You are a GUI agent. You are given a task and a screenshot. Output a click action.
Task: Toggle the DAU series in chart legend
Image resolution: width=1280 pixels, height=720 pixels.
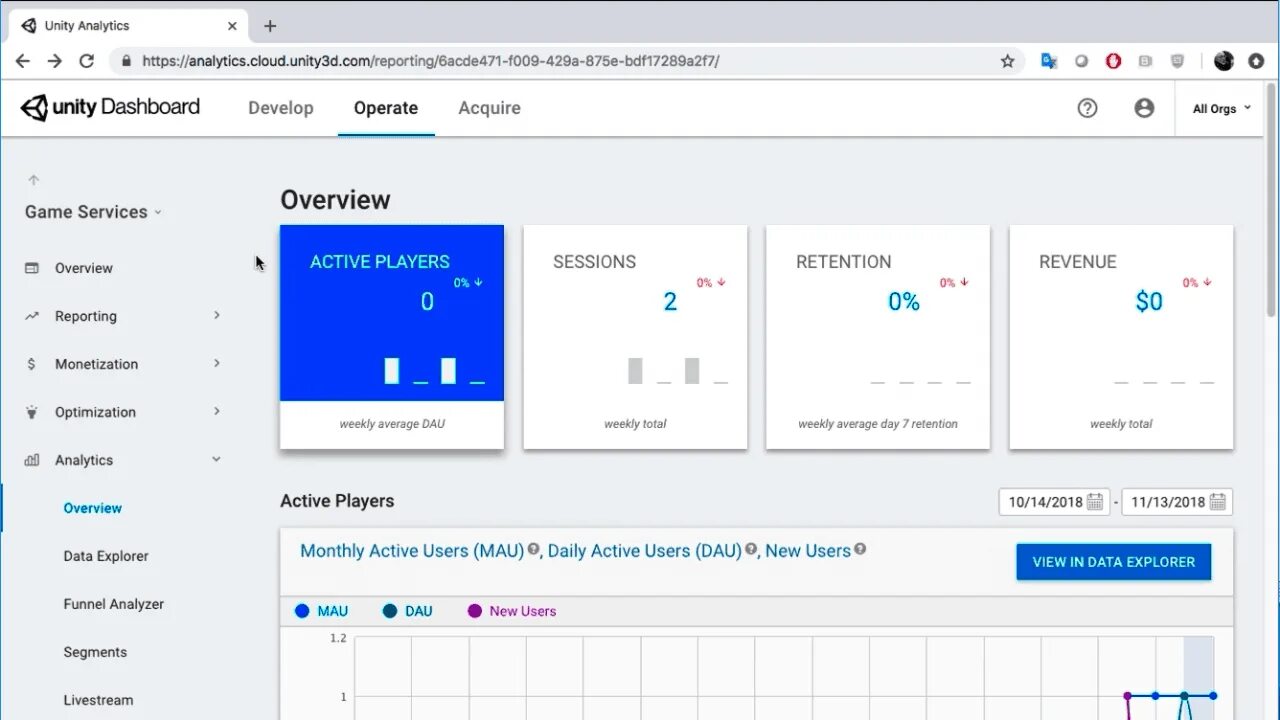click(x=408, y=611)
